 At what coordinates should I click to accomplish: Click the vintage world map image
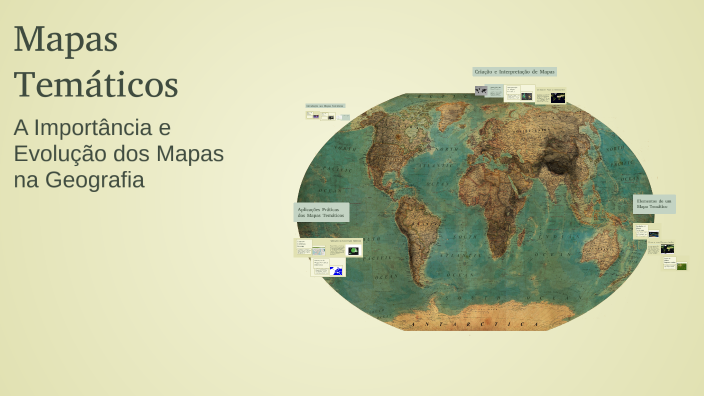click(x=475, y=211)
